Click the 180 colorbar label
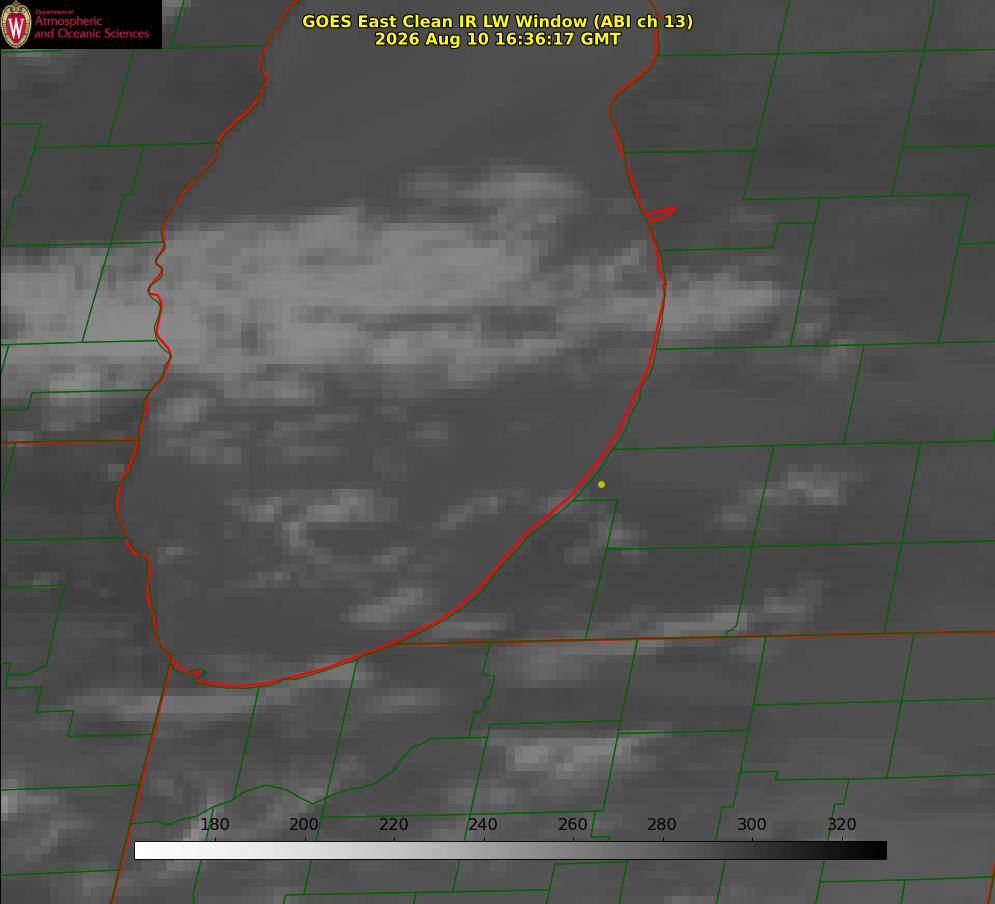 point(214,824)
